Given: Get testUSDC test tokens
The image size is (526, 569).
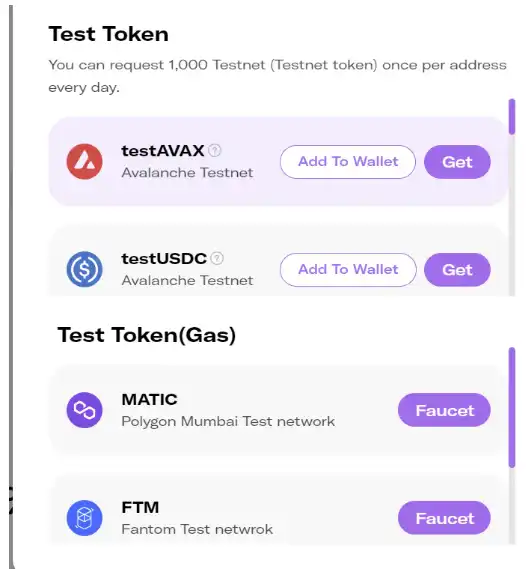Looking at the screenshot, I should (x=457, y=270).
